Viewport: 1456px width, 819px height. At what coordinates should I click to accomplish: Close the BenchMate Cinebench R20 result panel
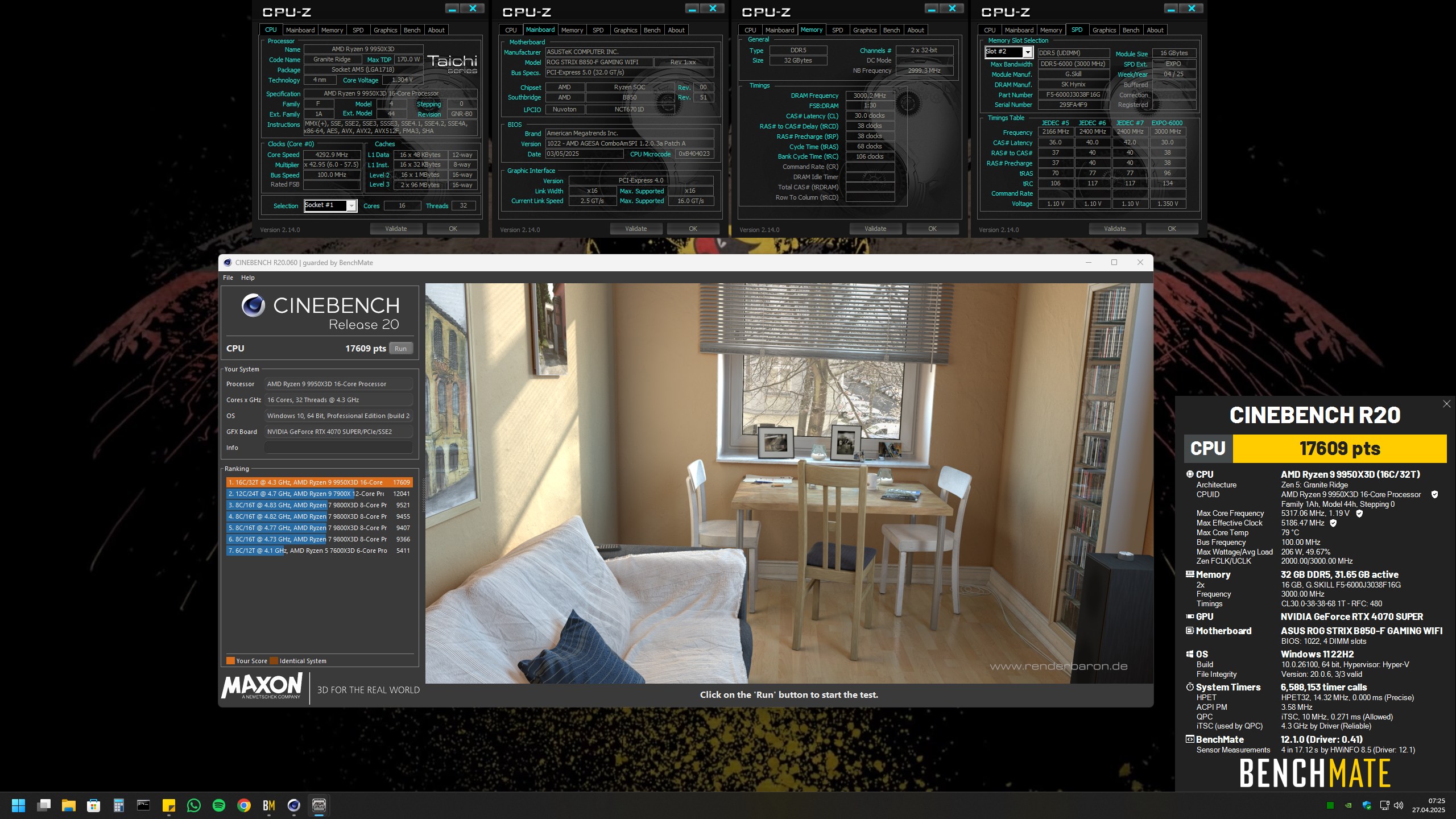(1446, 404)
